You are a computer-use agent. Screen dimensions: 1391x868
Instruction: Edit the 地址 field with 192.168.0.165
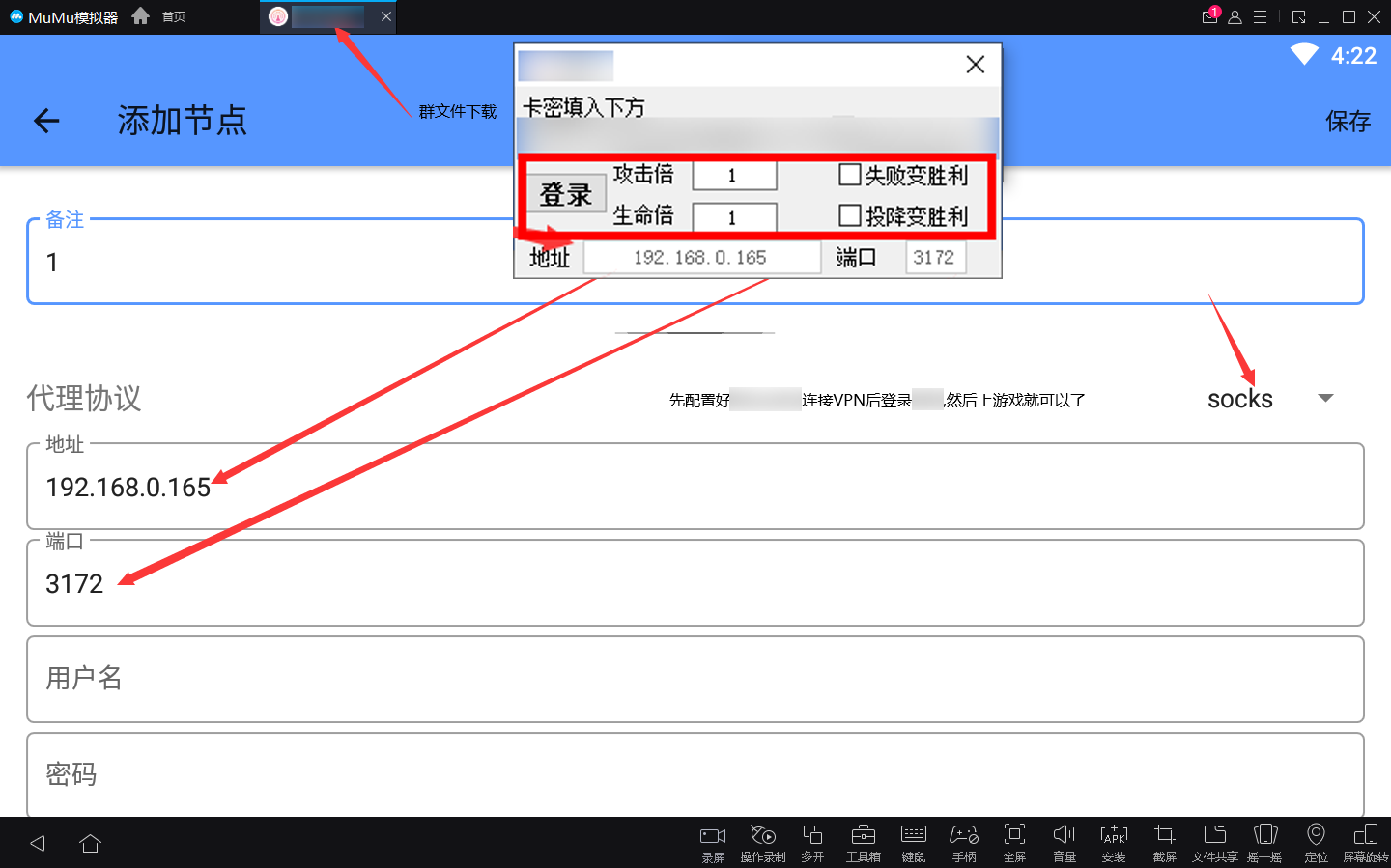click(695, 487)
